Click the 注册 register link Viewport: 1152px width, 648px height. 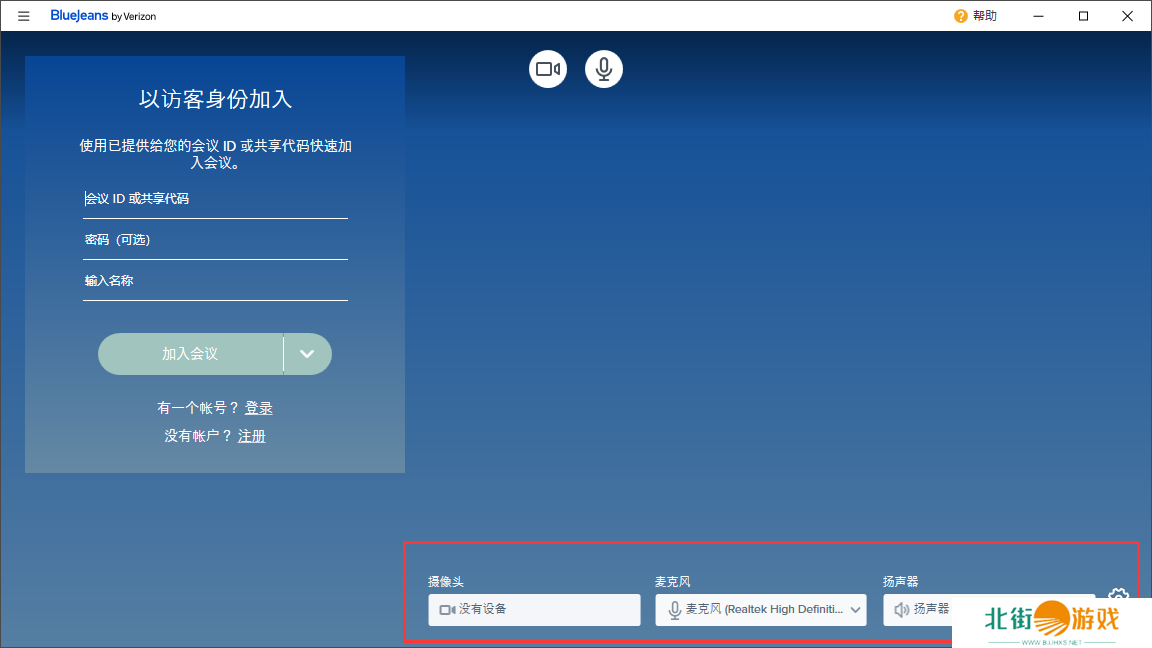252,436
